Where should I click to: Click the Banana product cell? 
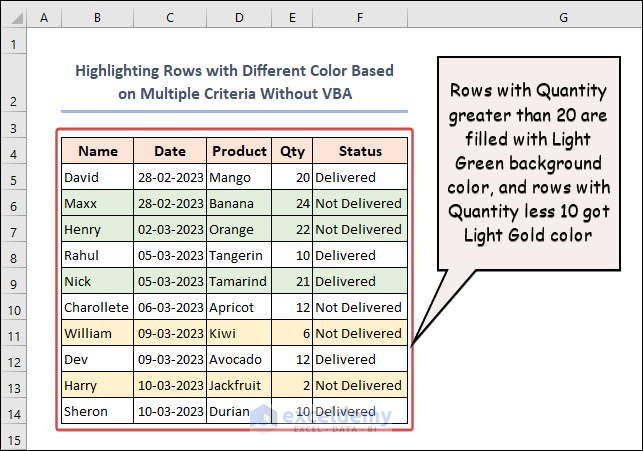[x=239, y=203]
